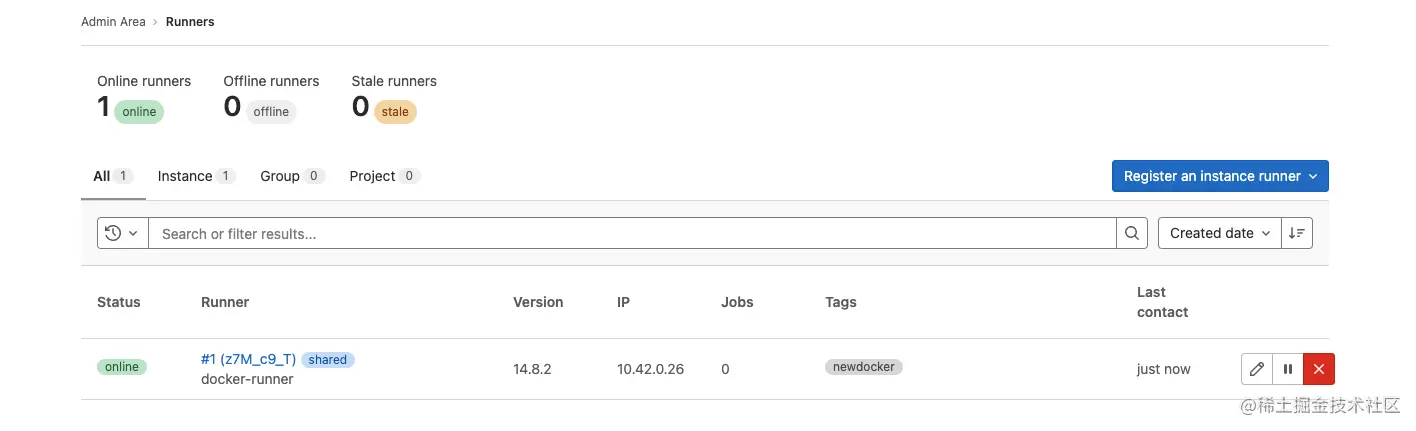Click the green online status badge in row
The width and height of the screenshot is (1416, 431).
(x=122, y=367)
